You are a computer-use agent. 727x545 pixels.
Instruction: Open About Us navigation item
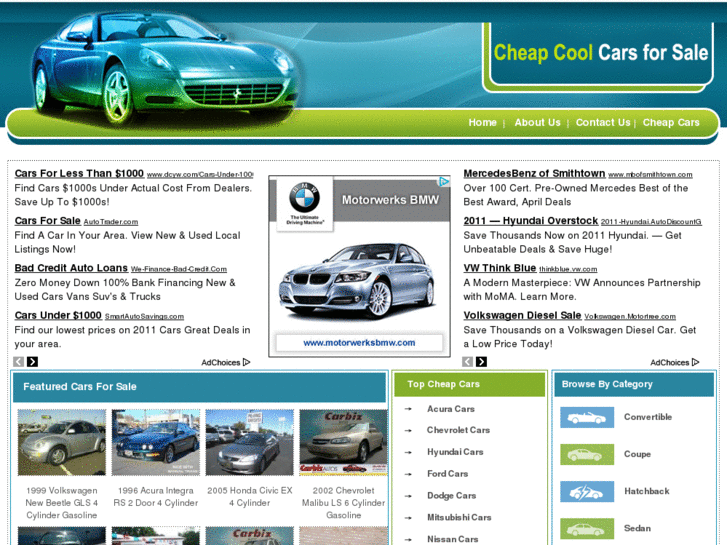[537, 122]
